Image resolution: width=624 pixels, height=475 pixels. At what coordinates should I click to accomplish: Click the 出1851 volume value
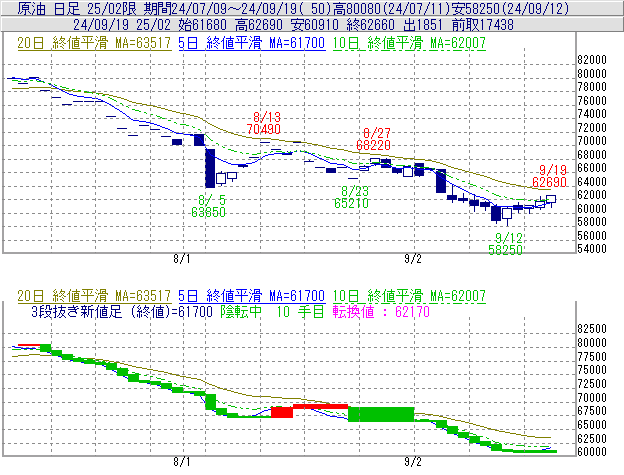[423, 25]
